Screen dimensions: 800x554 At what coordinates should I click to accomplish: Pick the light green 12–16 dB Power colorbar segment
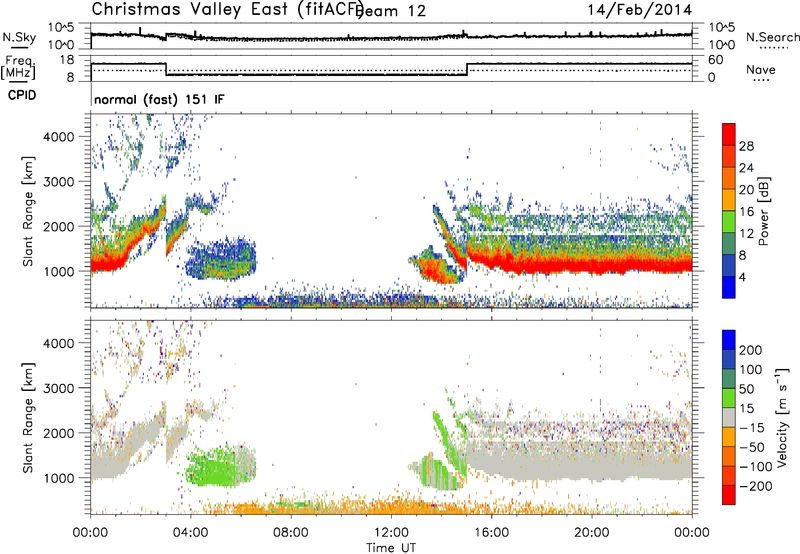(x=729, y=221)
